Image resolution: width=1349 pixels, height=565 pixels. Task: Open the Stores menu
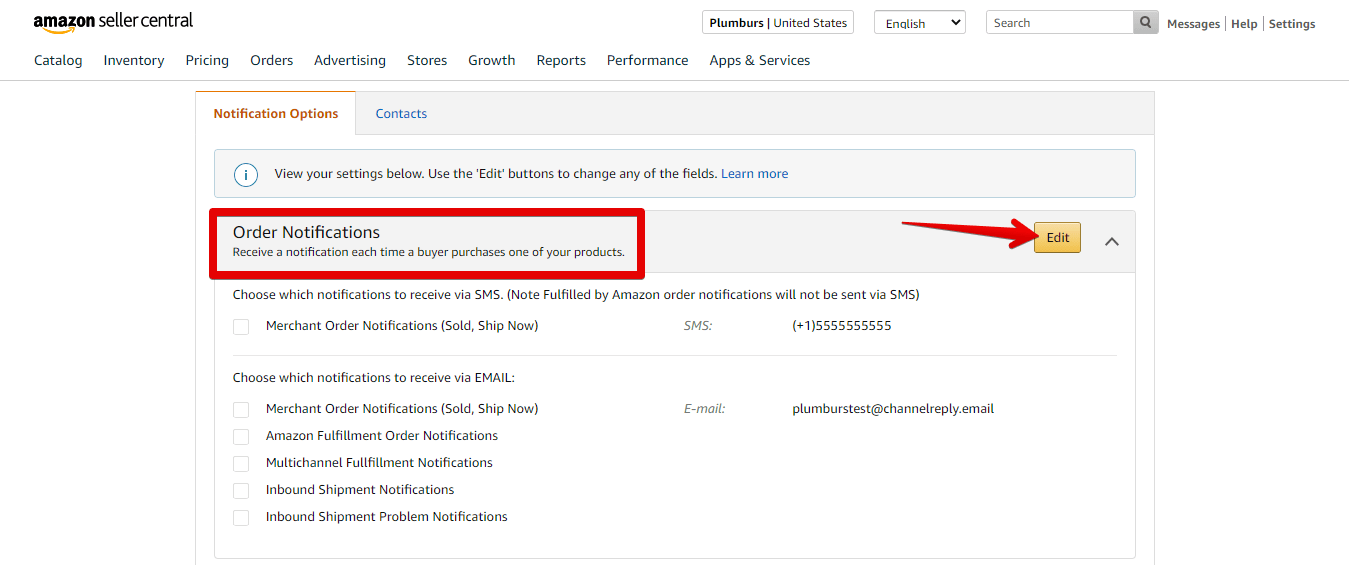[x=427, y=60]
